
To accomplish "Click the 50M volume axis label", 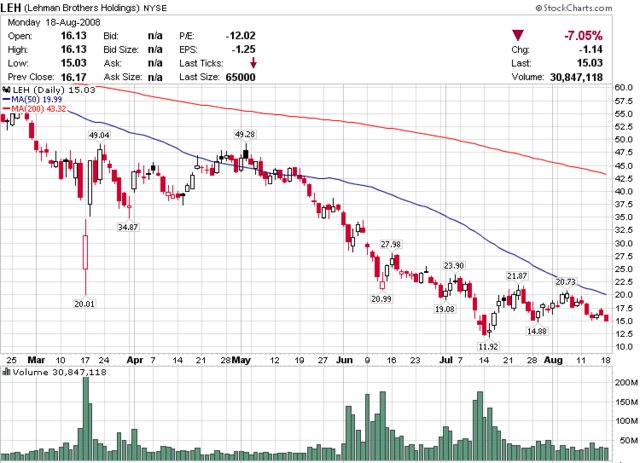I will point(629,441).
